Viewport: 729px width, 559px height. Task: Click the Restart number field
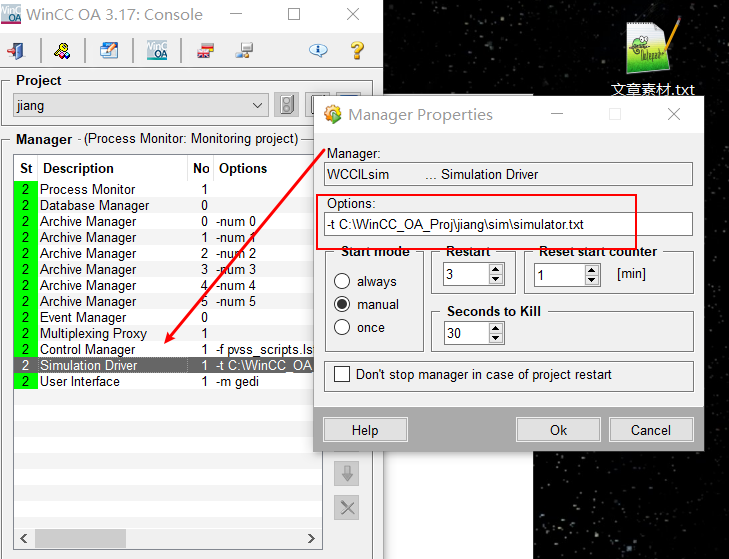(466, 274)
